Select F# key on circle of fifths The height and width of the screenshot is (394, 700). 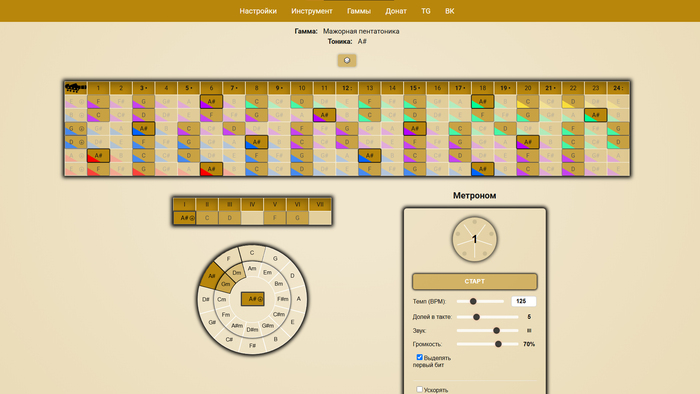tap(252, 345)
